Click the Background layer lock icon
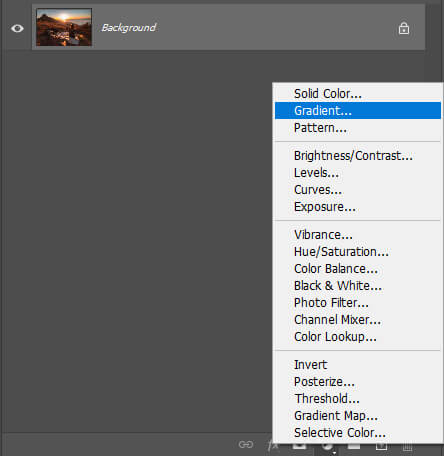 (404, 28)
